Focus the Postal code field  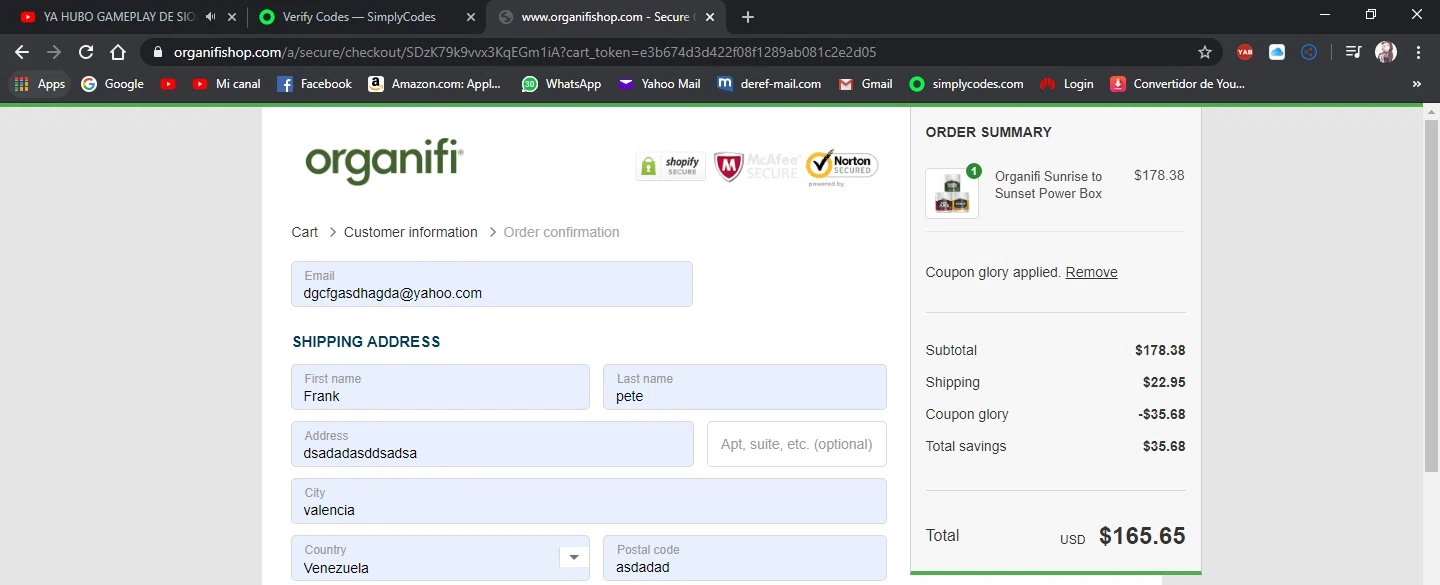[745, 558]
